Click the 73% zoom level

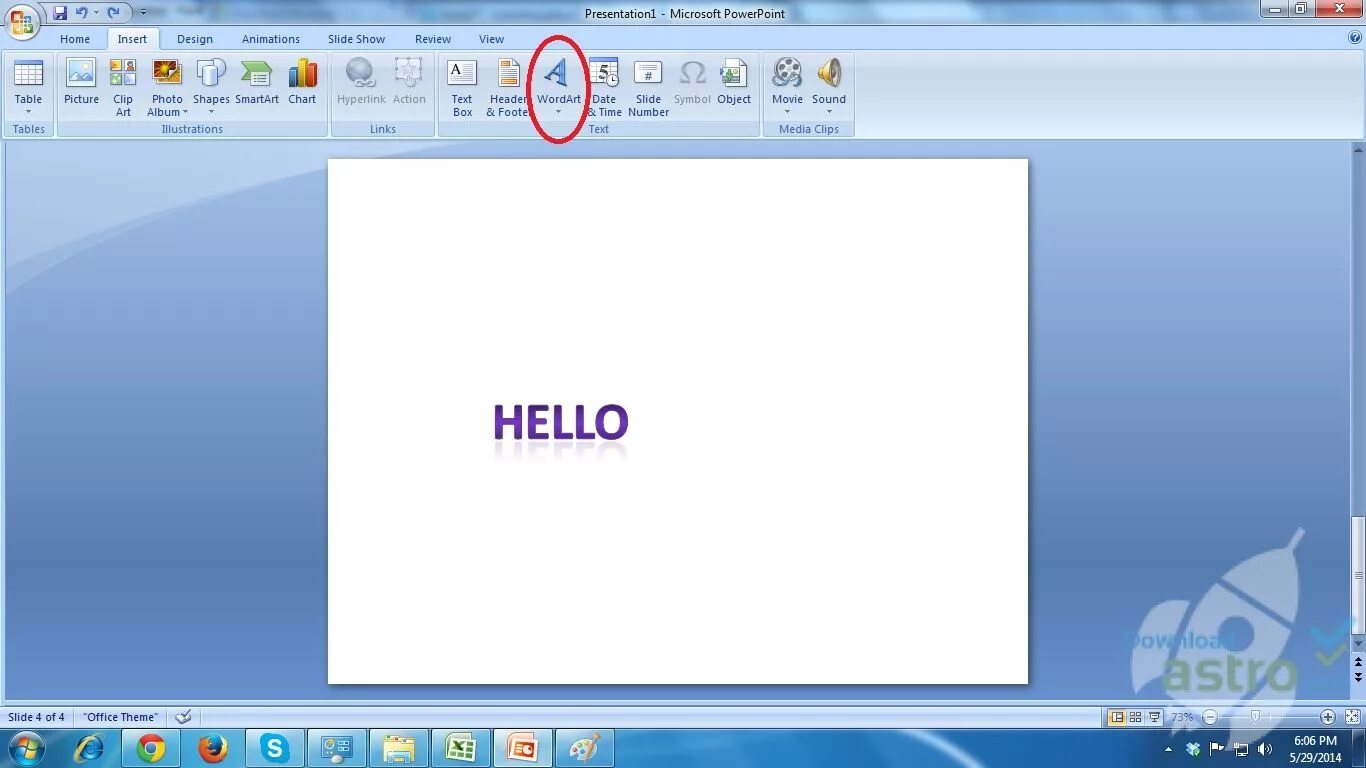tap(1183, 717)
